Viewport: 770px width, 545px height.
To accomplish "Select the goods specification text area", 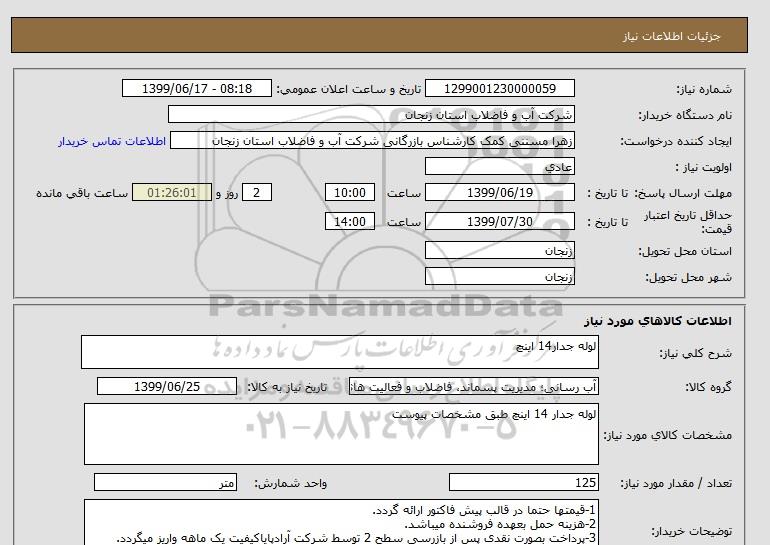I will click(x=341, y=434).
